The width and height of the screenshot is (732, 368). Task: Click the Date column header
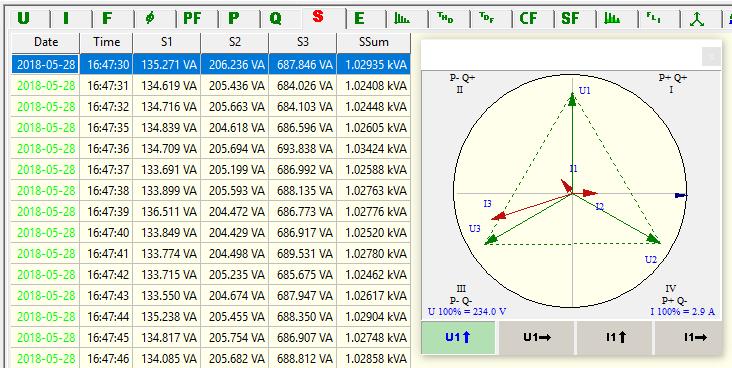point(45,42)
